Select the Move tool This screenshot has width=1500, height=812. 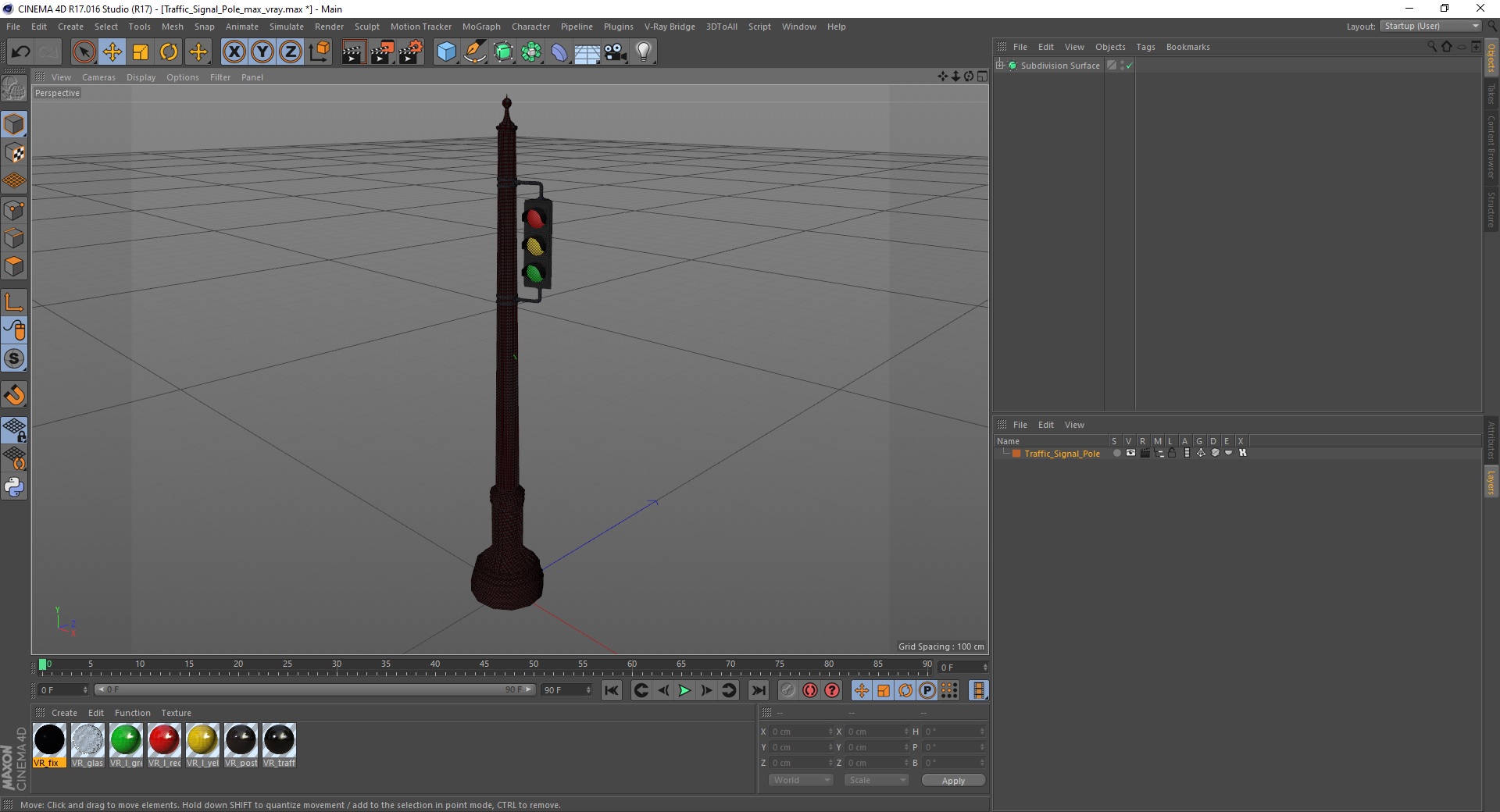(112, 52)
